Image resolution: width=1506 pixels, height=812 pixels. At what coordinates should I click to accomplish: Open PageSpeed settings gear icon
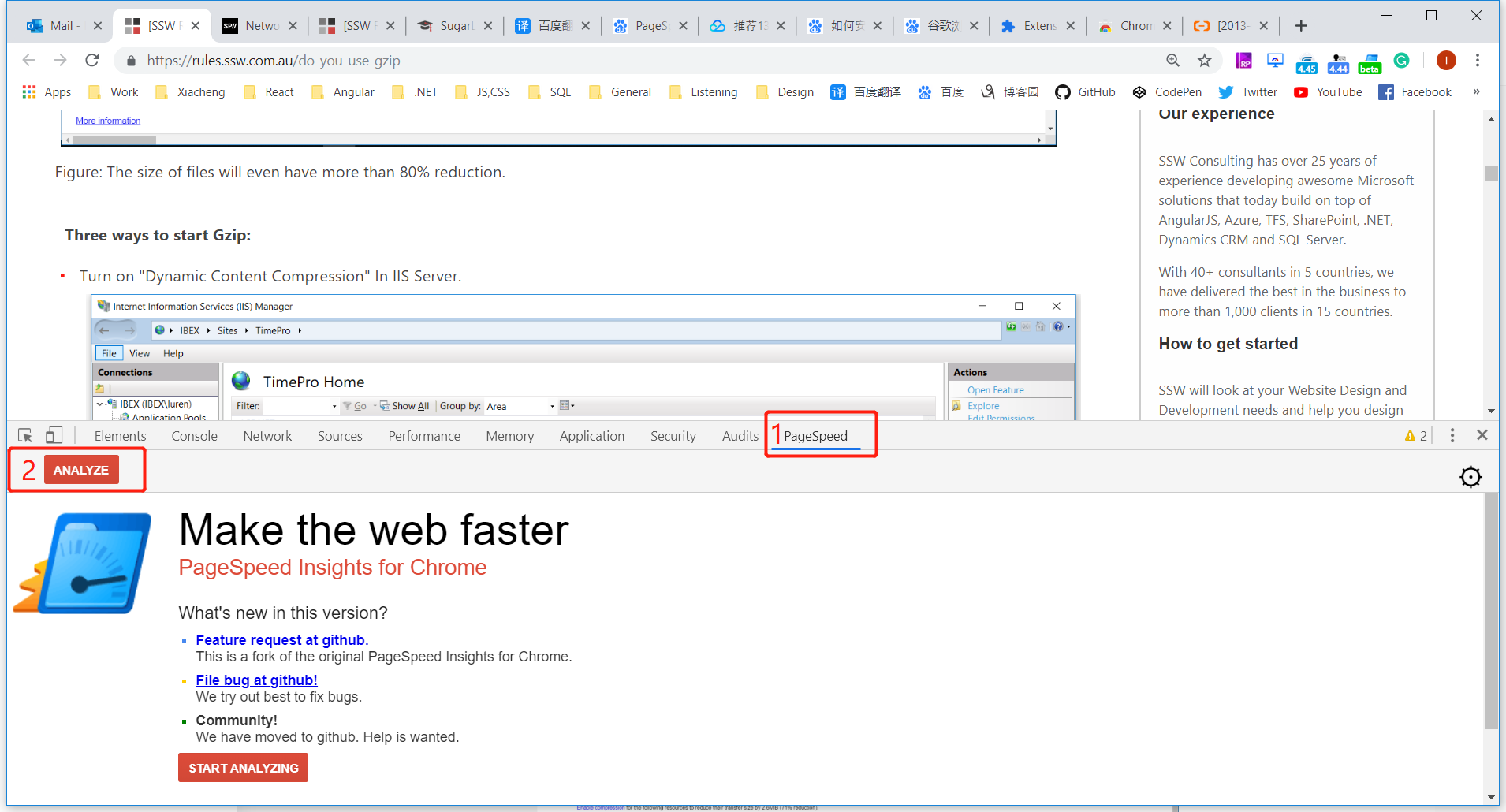(1471, 477)
